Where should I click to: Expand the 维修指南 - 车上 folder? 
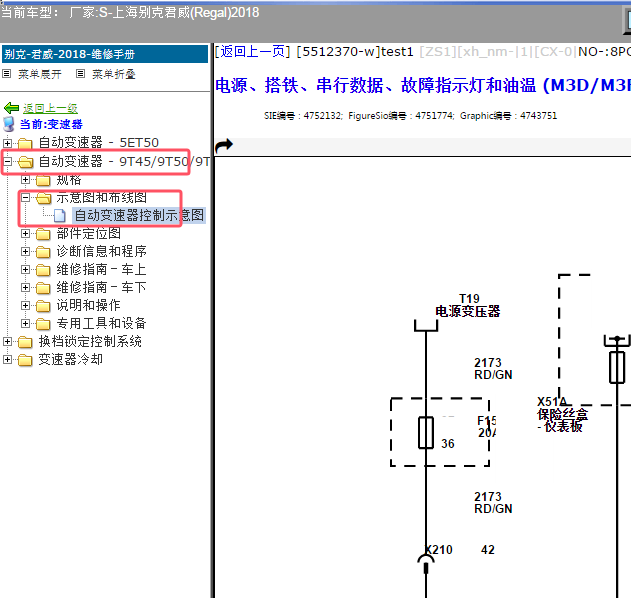pos(25,269)
